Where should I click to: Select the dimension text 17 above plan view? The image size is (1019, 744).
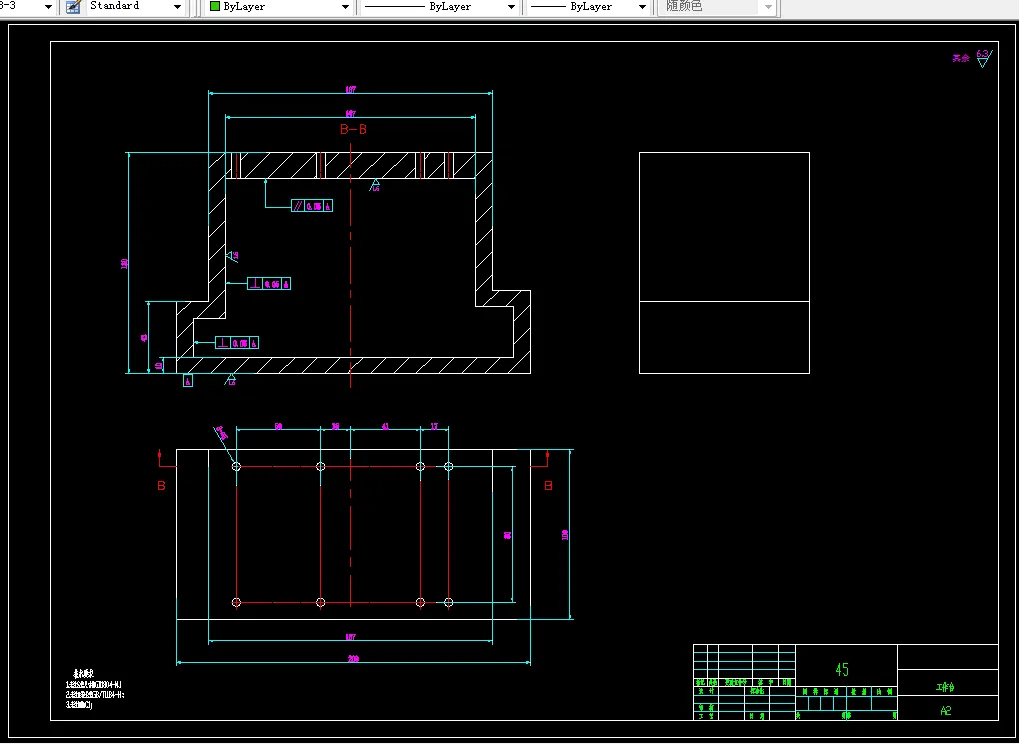click(435, 426)
